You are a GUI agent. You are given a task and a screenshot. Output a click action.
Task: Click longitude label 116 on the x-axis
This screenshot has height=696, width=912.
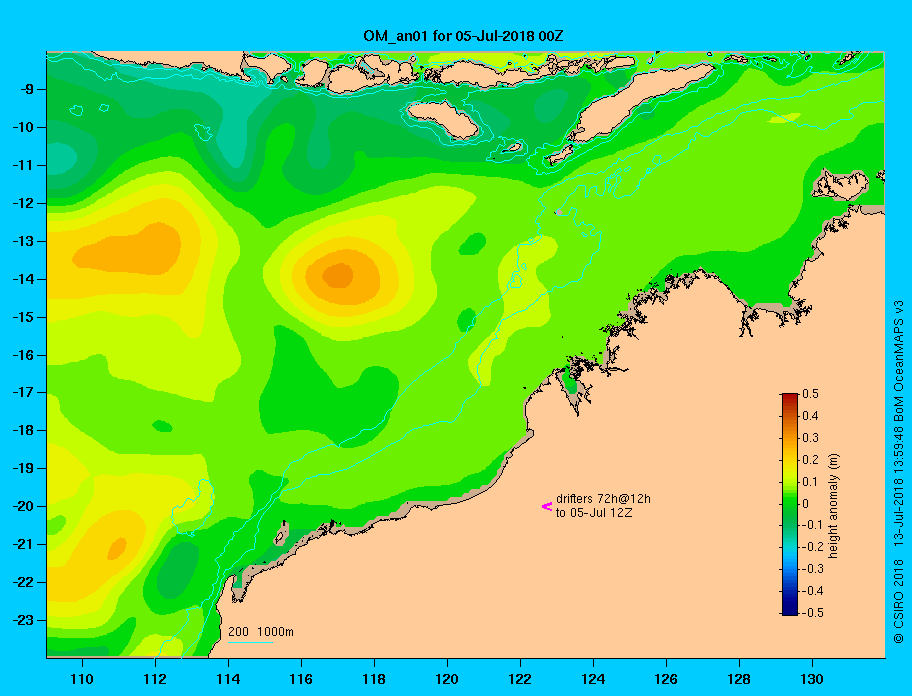pyautogui.click(x=301, y=679)
